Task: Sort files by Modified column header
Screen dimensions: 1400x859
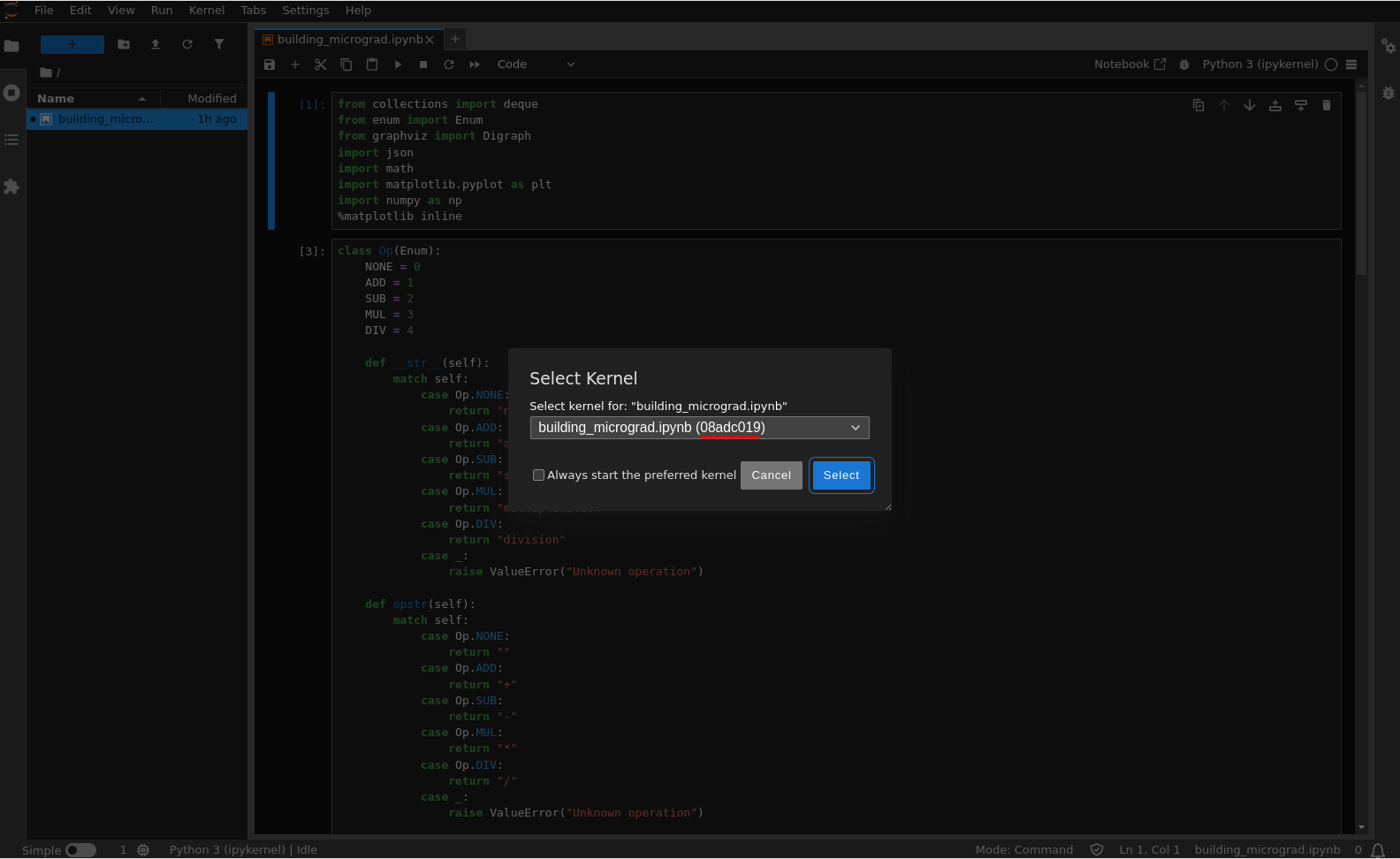Action: 204,98
